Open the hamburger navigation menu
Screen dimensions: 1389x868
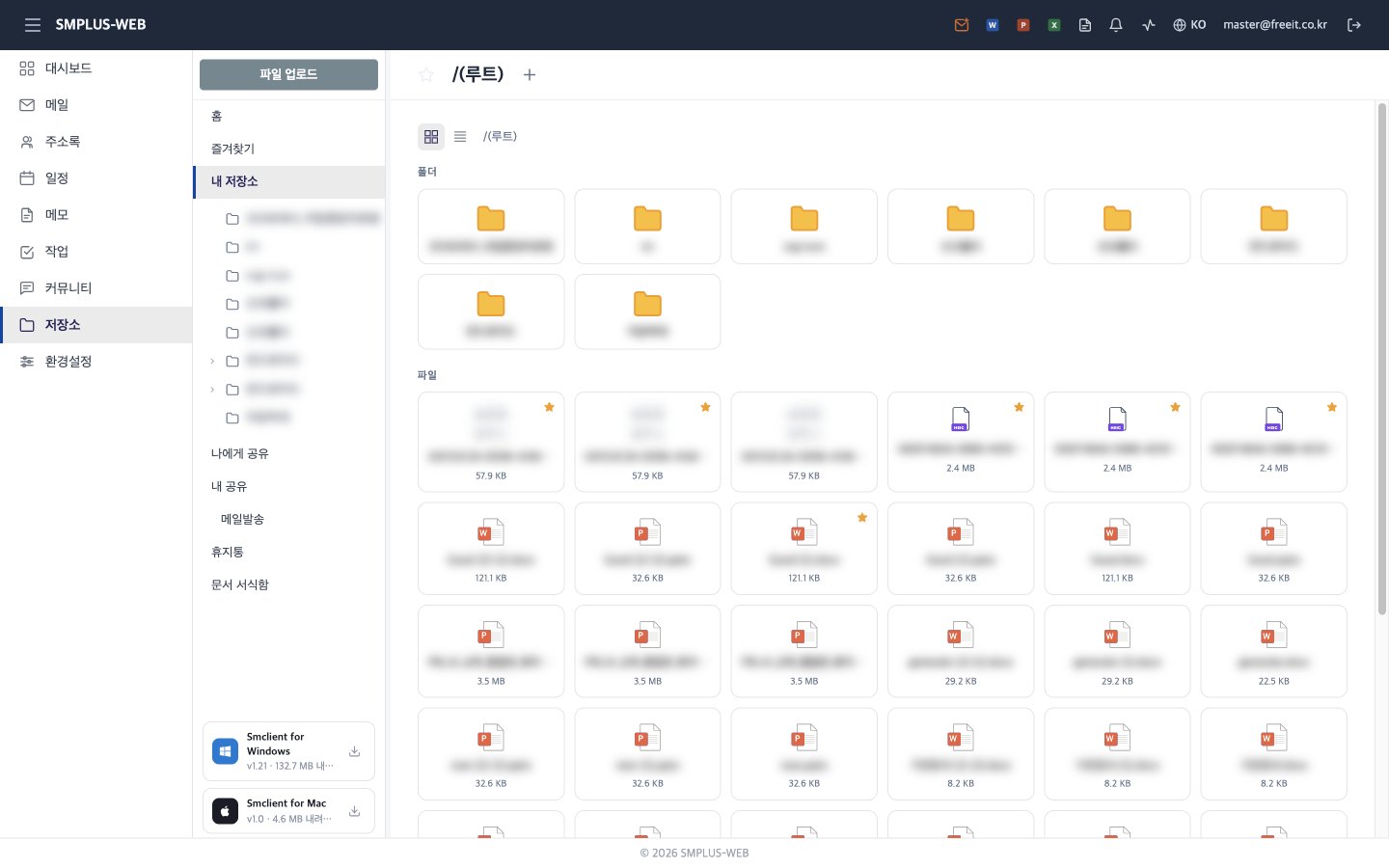(33, 25)
